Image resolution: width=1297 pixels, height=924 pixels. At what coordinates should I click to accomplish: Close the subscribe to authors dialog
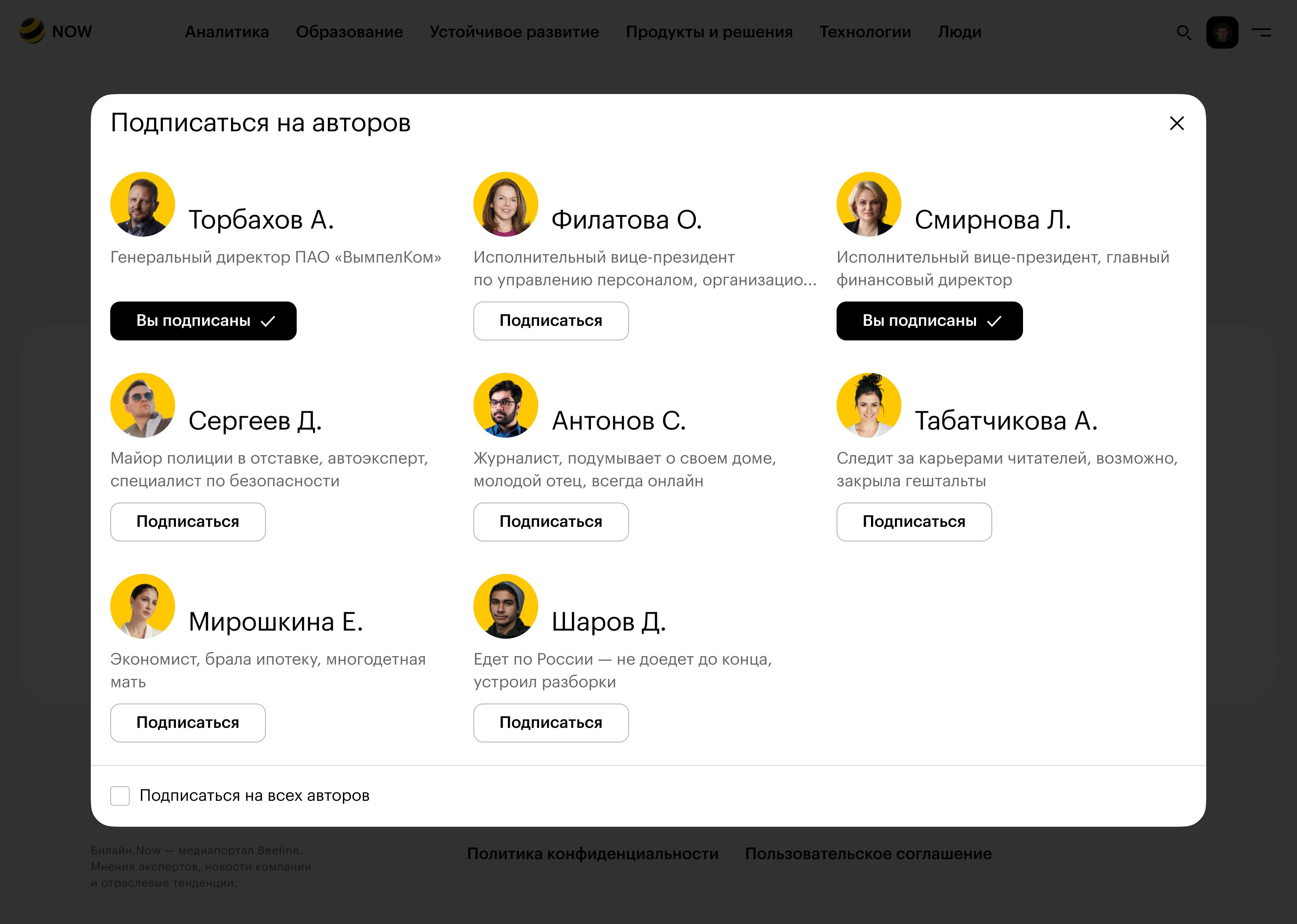pyautogui.click(x=1176, y=123)
